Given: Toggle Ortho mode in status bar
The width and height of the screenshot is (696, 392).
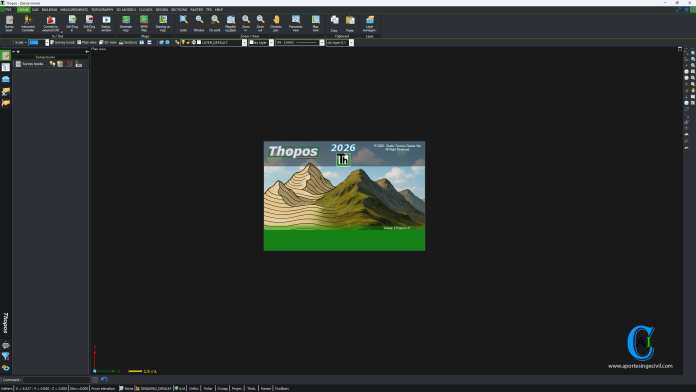Looking at the screenshot, I should [x=194, y=388].
